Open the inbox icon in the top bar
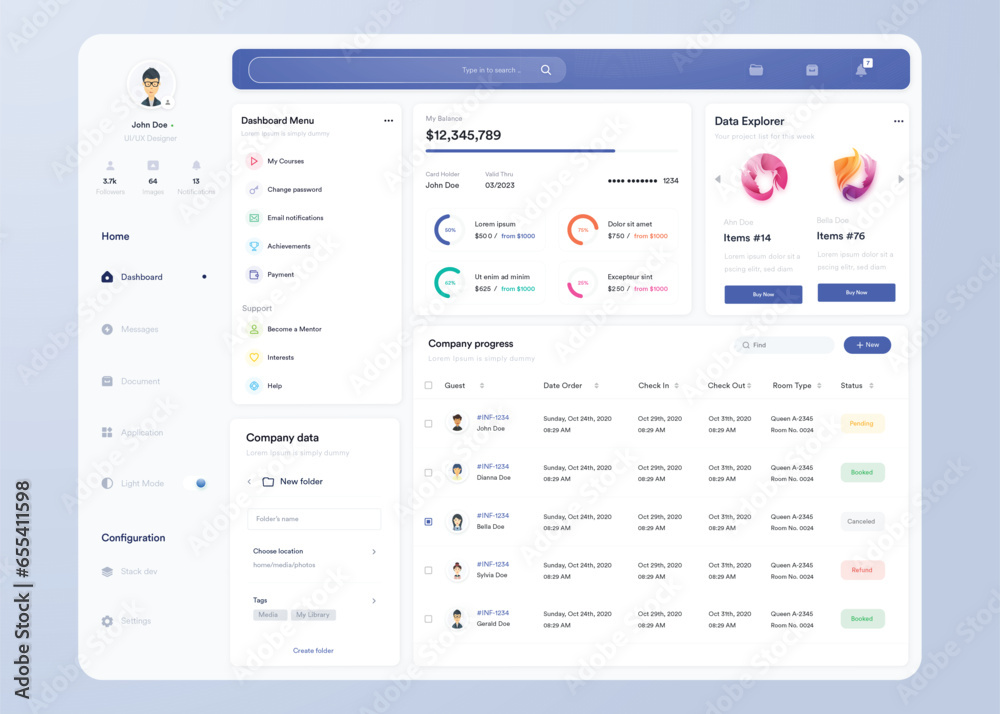The image size is (1000, 714). click(812, 69)
